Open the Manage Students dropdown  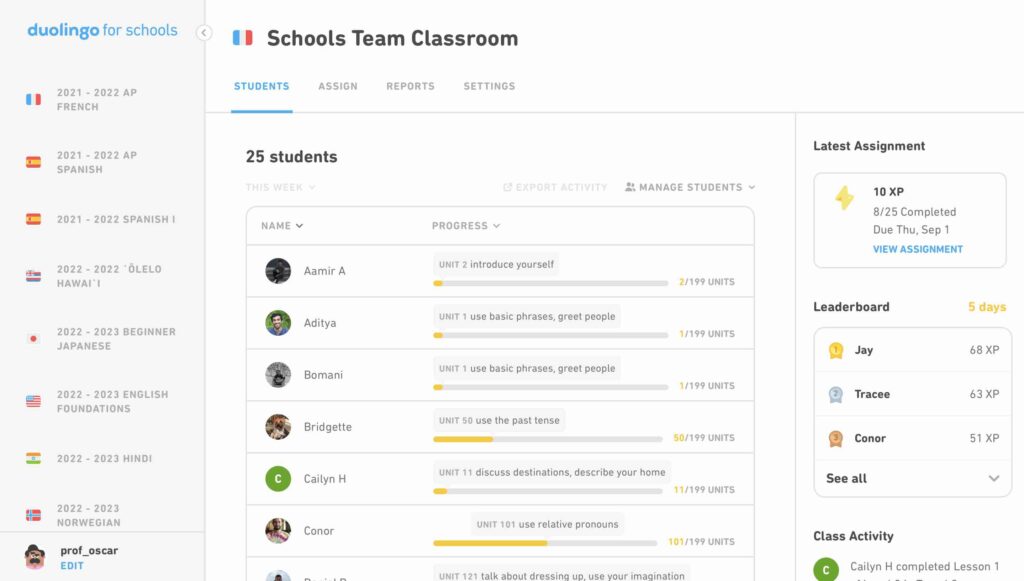coord(690,187)
